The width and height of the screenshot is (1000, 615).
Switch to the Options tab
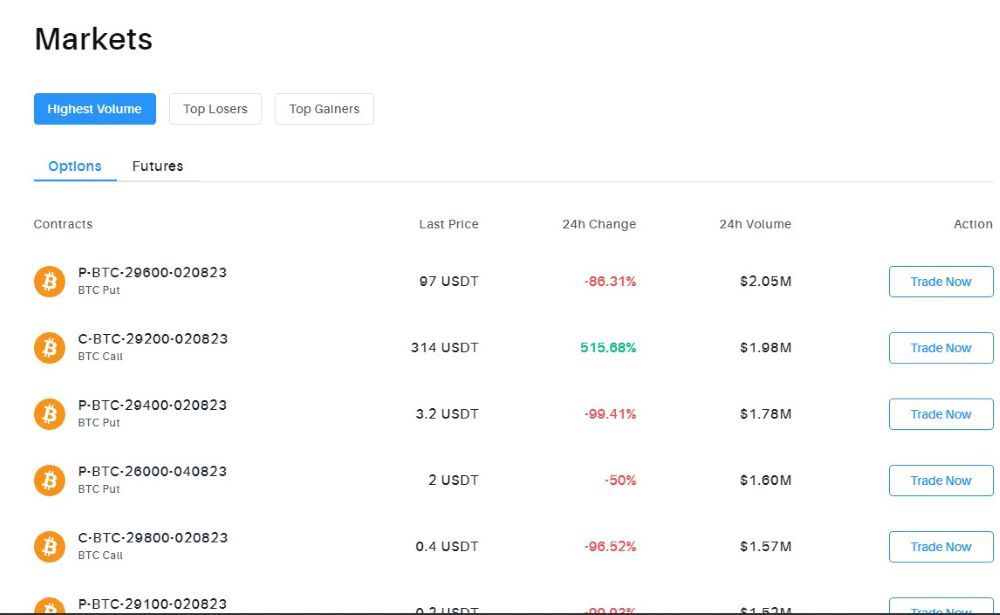(75, 166)
